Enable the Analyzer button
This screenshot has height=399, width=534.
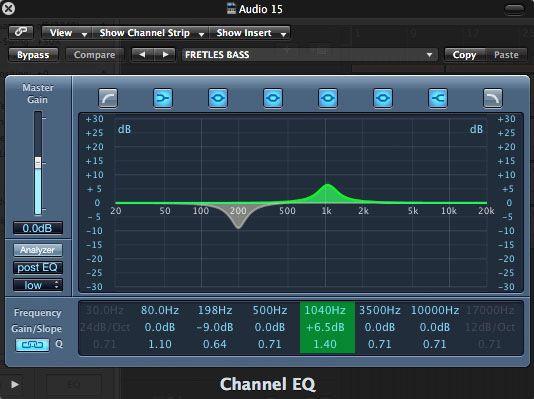click(x=38, y=250)
